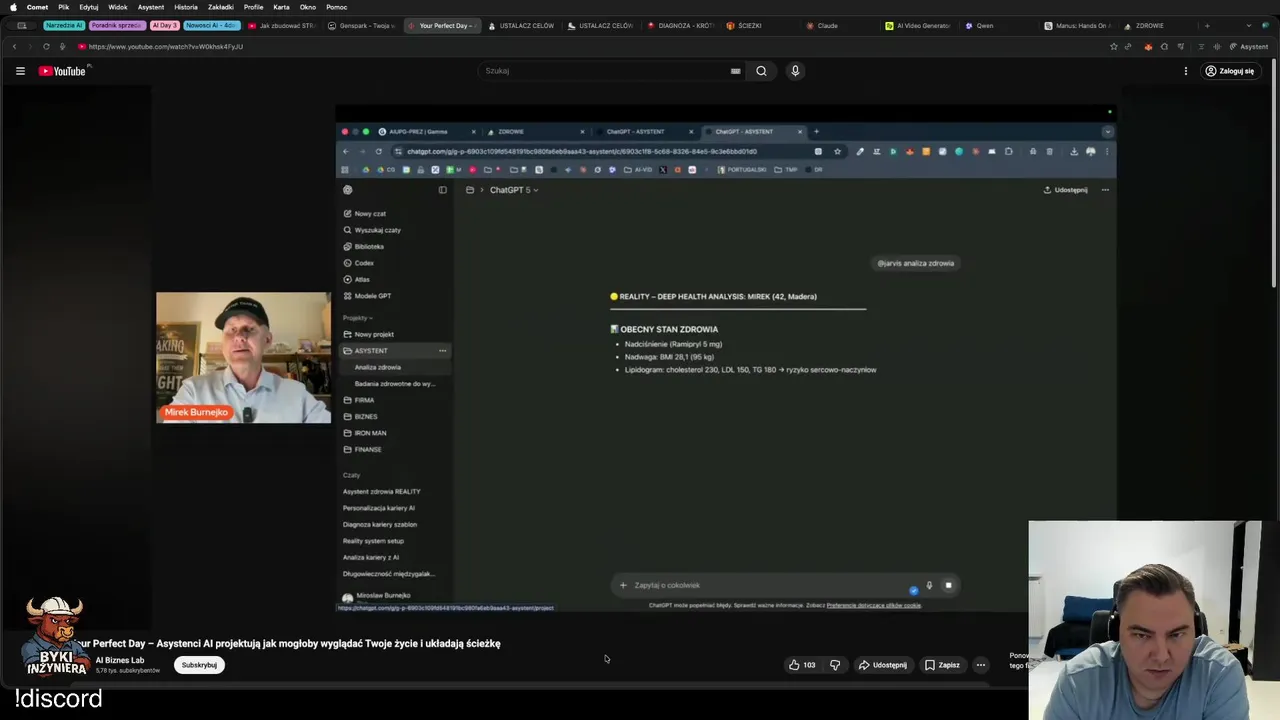Click Zapisz button under the video
This screenshot has height=720, width=1280.
pos(942,665)
